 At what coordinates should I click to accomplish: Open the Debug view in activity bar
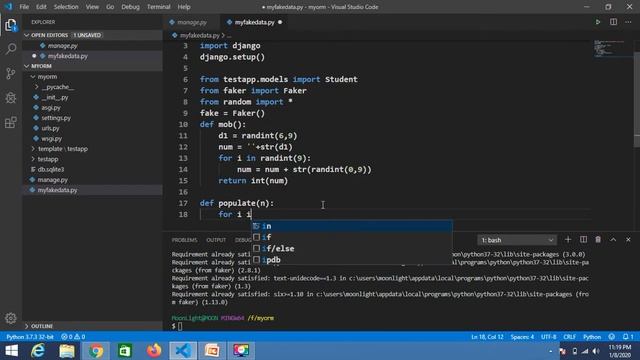coord(11,98)
